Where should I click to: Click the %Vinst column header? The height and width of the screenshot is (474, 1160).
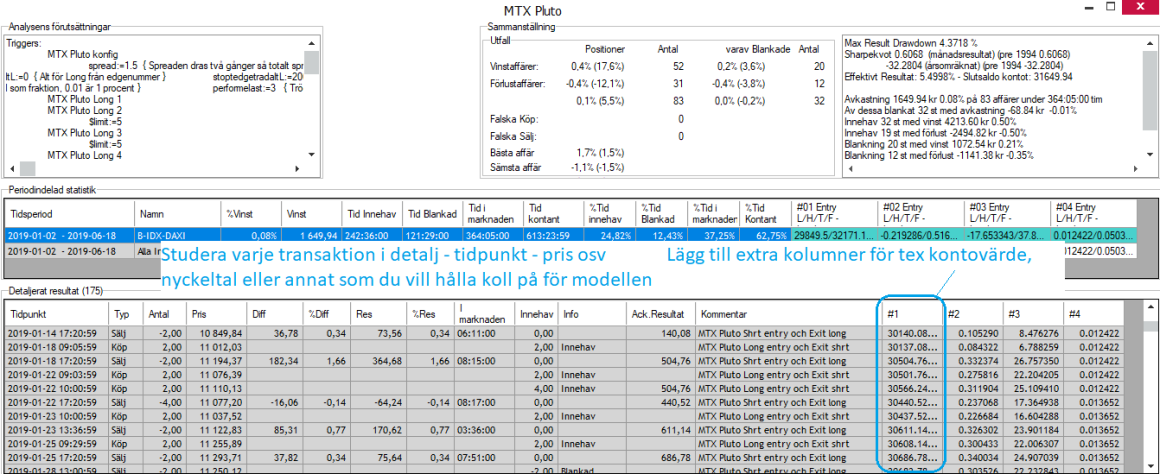(250, 213)
